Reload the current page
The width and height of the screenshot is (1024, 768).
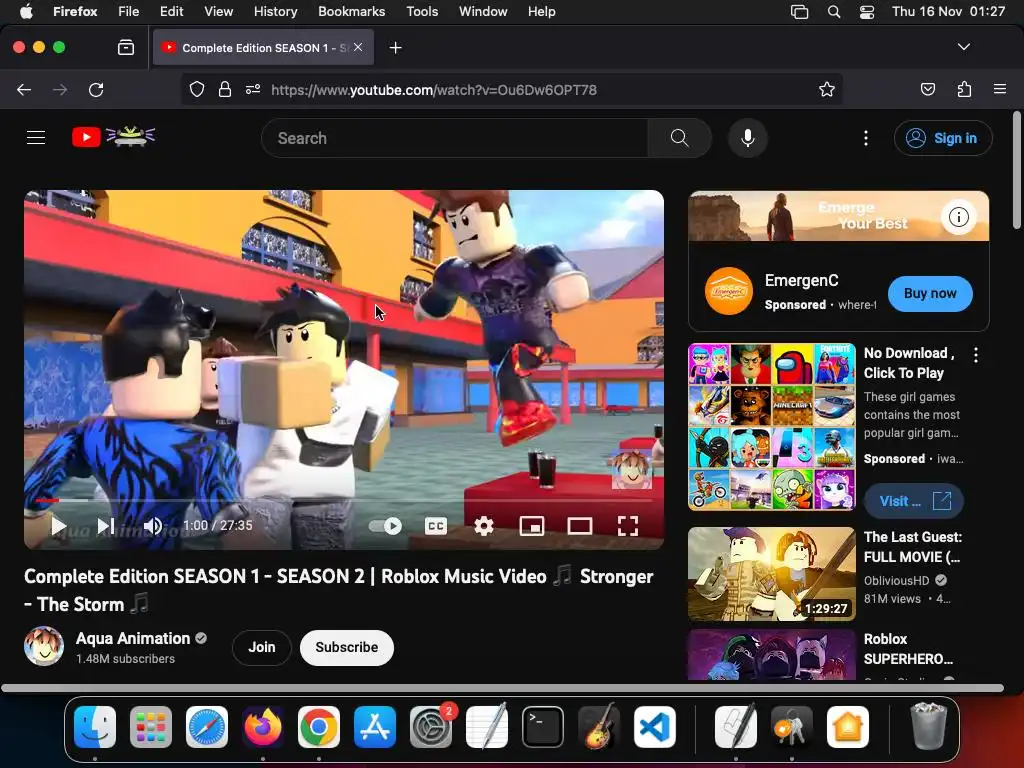coord(96,89)
